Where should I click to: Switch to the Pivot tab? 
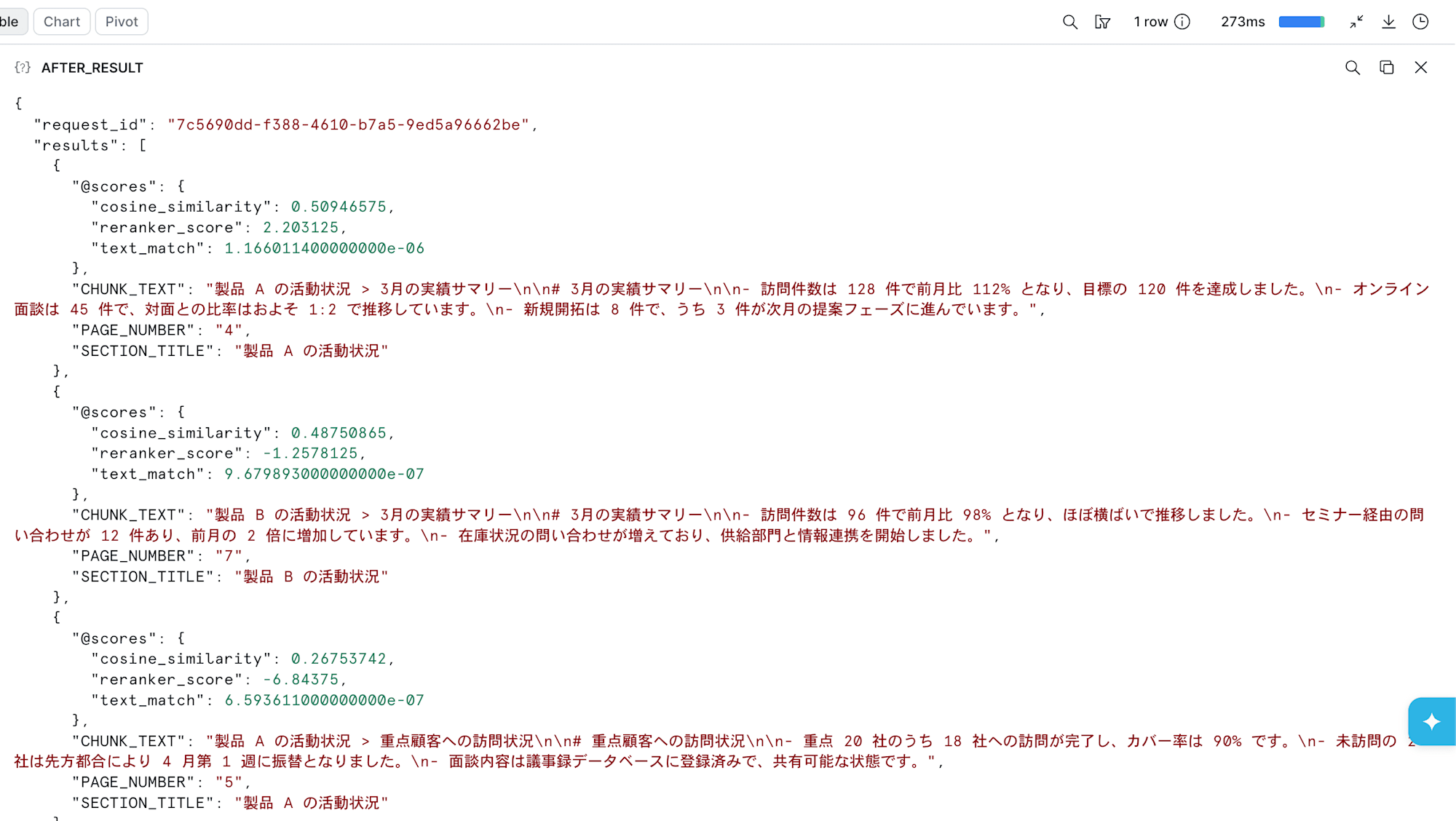(122, 22)
